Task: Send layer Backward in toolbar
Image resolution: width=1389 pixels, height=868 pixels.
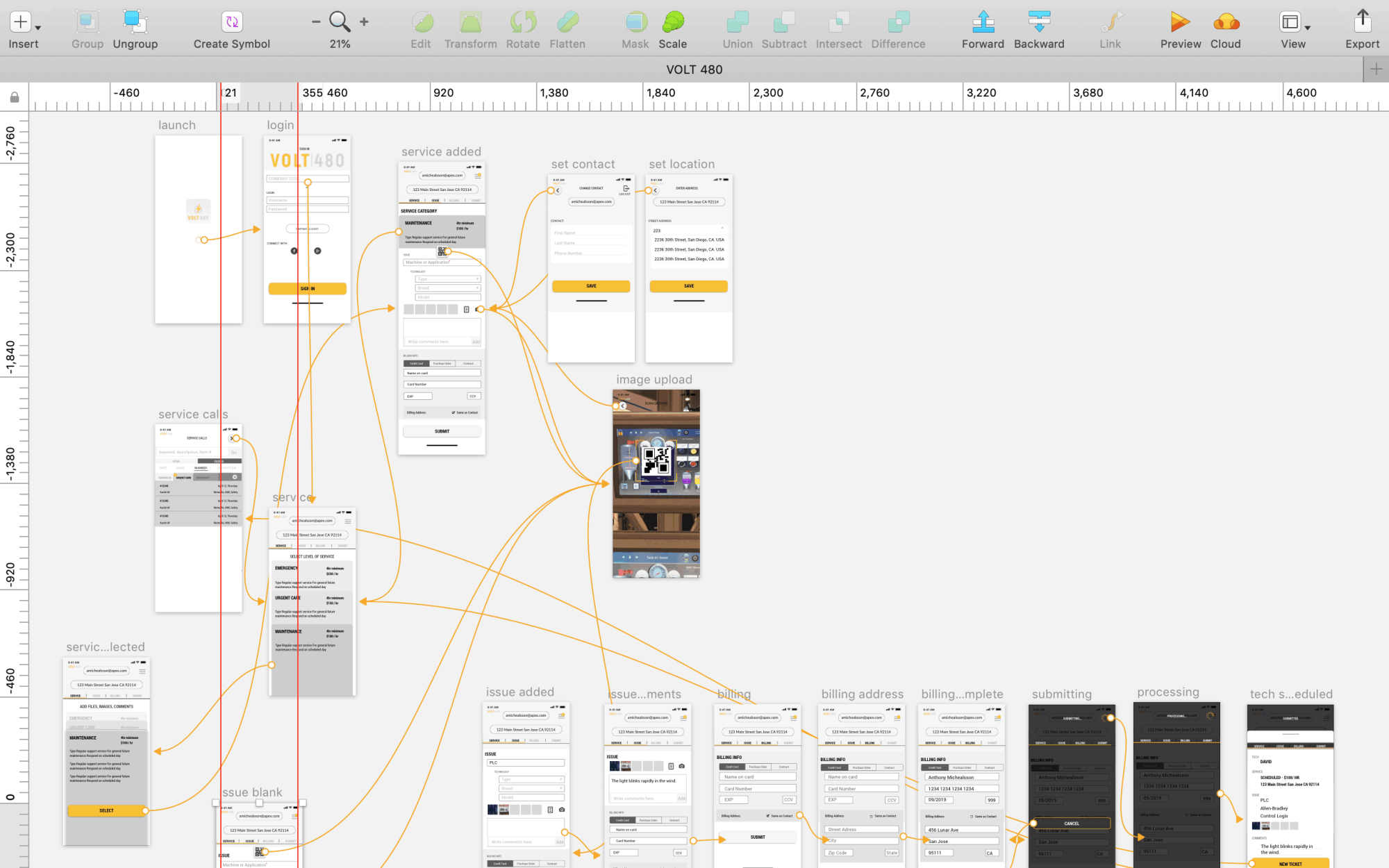Action: pyautogui.click(x=1039, y=22)
